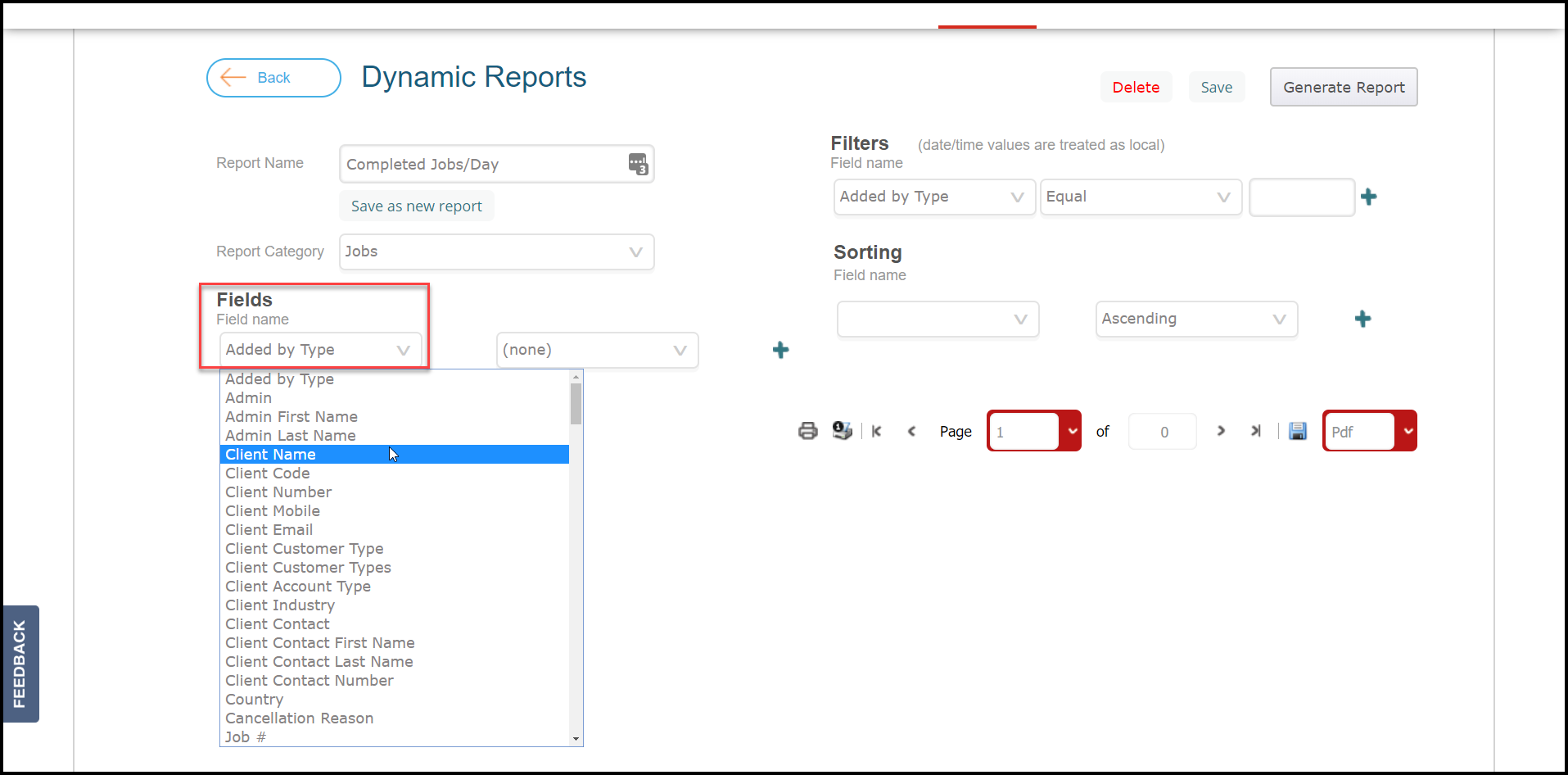1568x775 pixels.
Task: Open the FEEDBACK side tab
Action: click(20, 664)
